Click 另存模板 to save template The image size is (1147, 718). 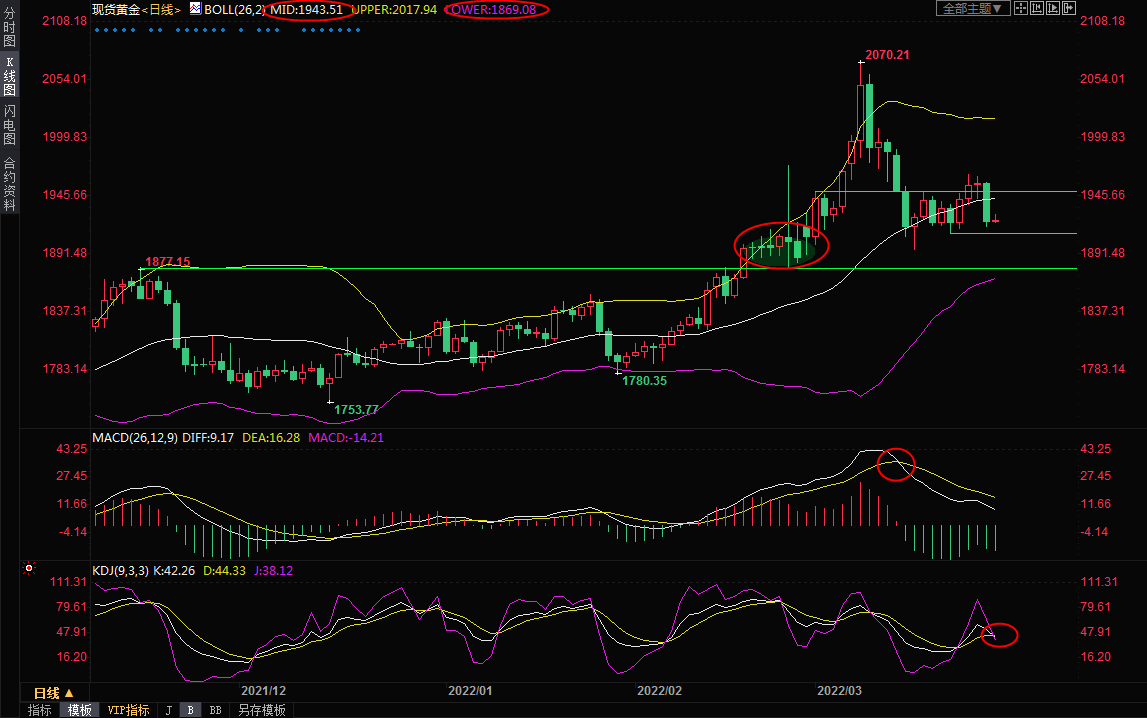pyautogui.click(x=262, y=710)
